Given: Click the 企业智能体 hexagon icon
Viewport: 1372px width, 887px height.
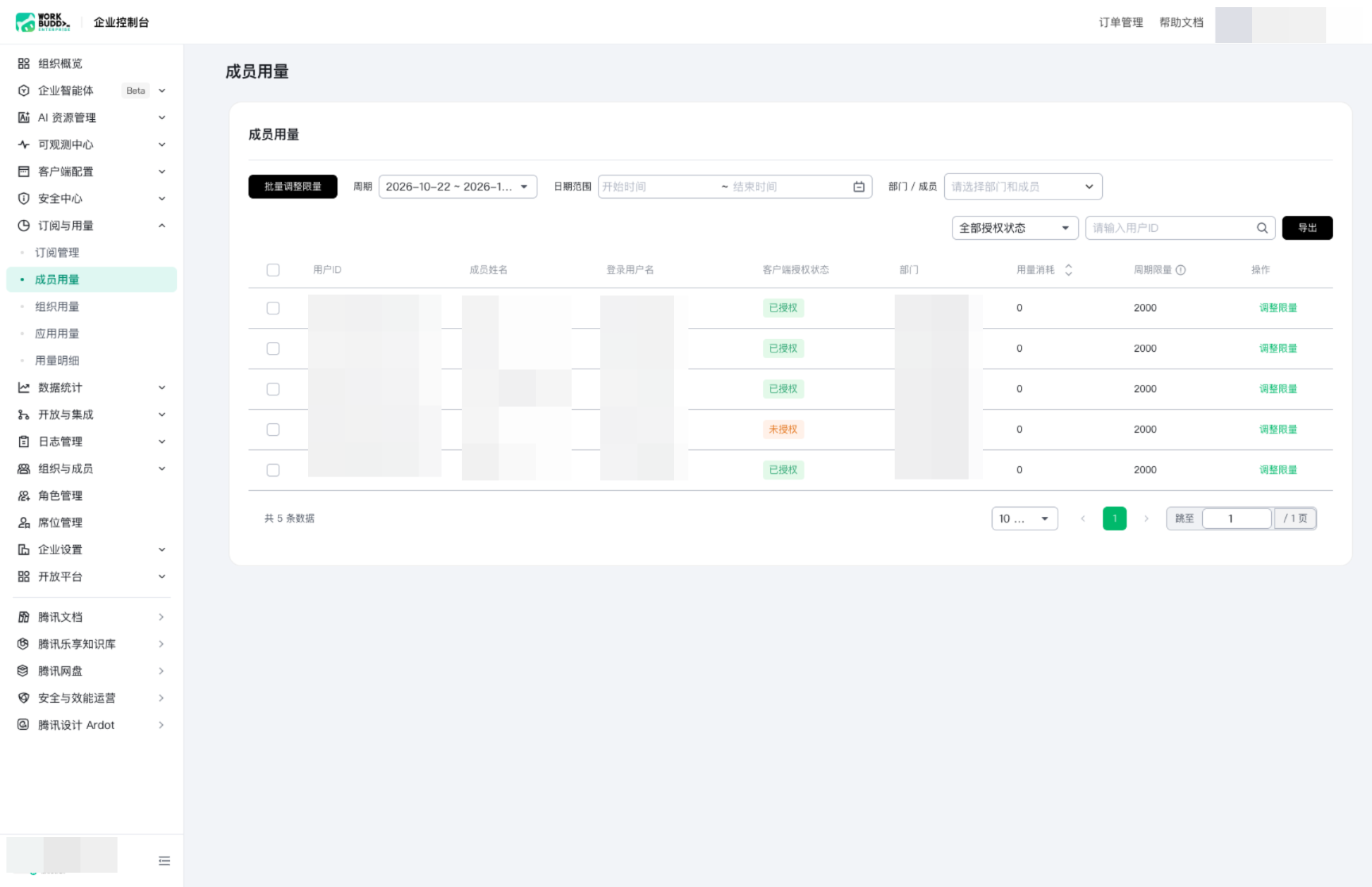Looking at the screenshot, I should click(24, 91).
